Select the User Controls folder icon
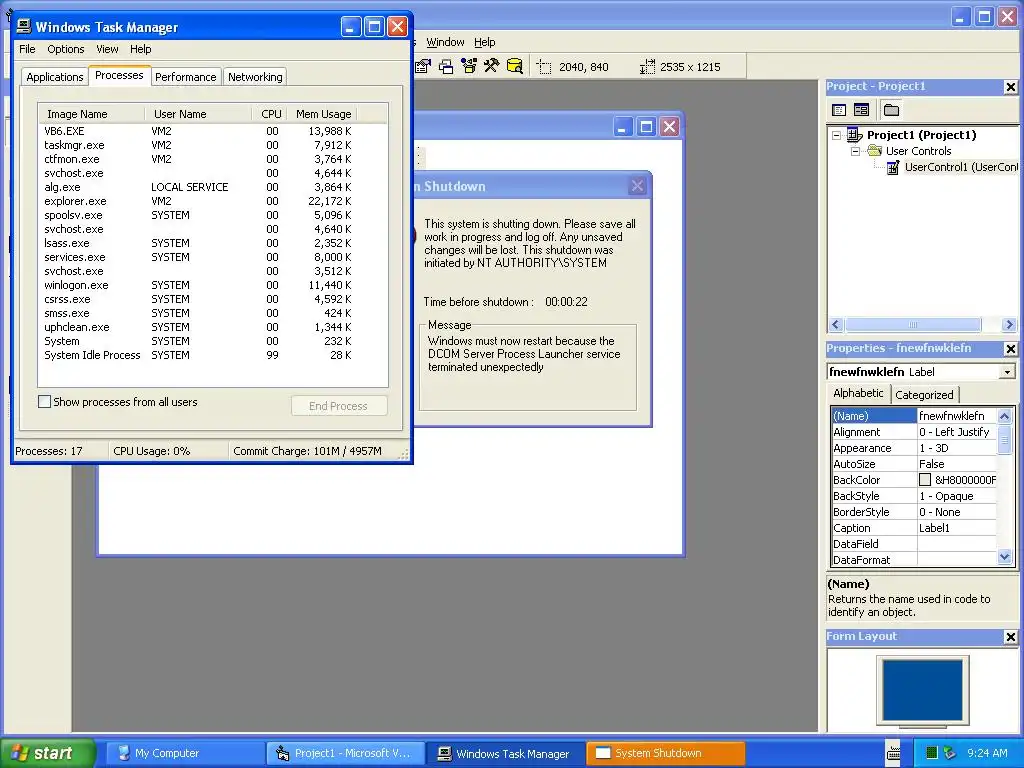1024x768 pixels. click(874, 151)
